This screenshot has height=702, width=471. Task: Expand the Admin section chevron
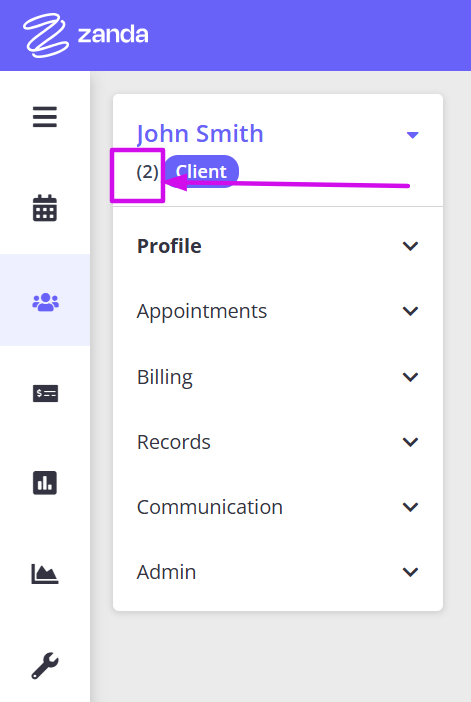coord(410,572)
